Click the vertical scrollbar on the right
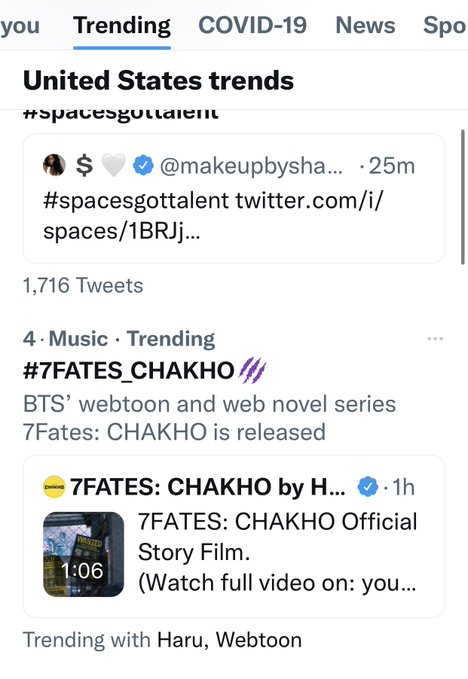 pos(463,197)
